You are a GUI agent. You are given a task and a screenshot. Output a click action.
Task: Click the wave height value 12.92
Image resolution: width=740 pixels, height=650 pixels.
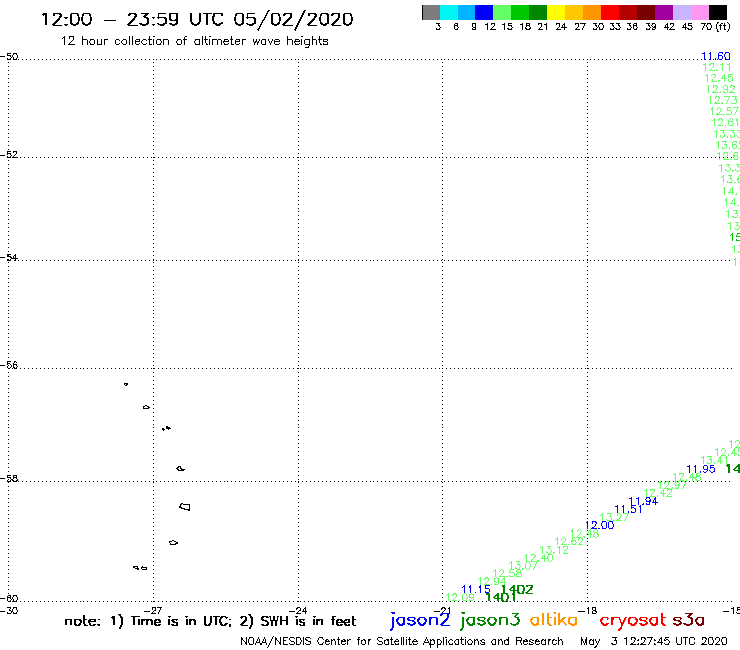coord(720,89)
